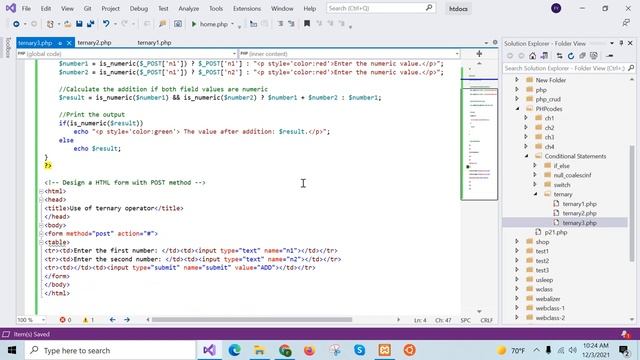Screen dimensions: 640x360
Task: Click the Show All Files icon
Action: click(594, 56)
